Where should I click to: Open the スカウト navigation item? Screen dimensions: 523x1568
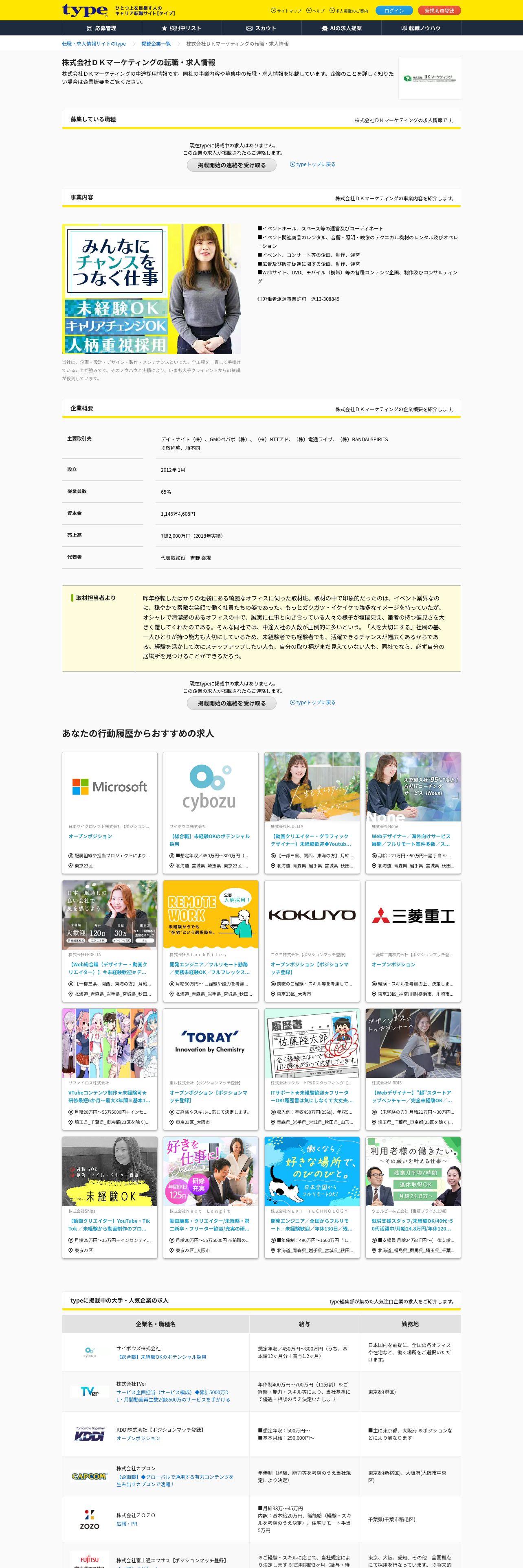click(261, 28)
